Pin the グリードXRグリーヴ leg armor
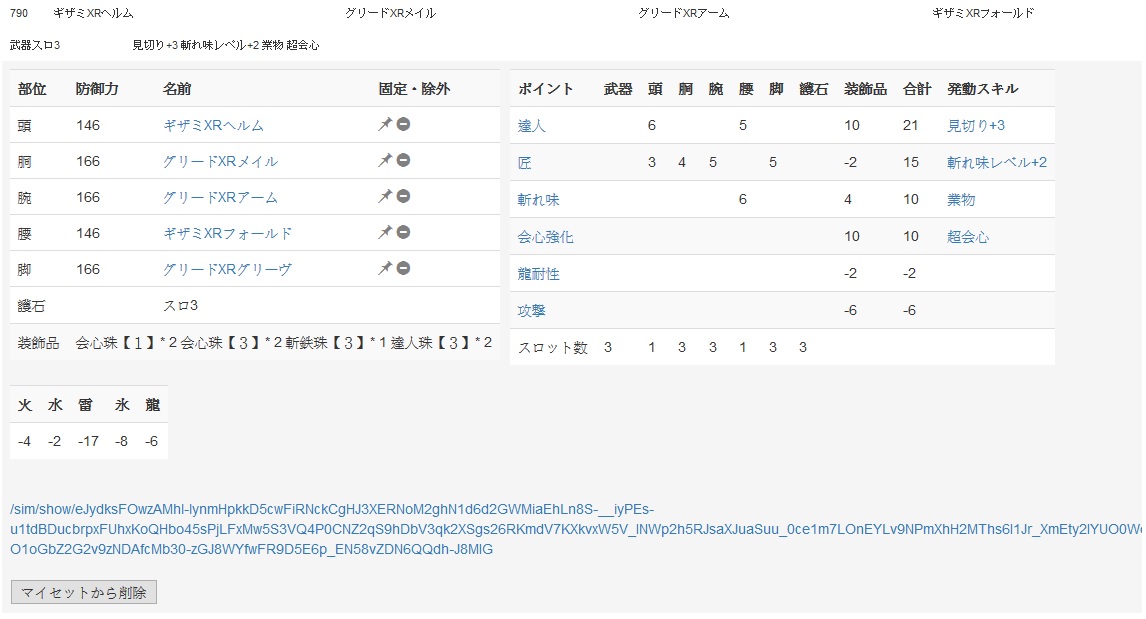Viewport: 1146px width, 619px height. click(384, 269)
